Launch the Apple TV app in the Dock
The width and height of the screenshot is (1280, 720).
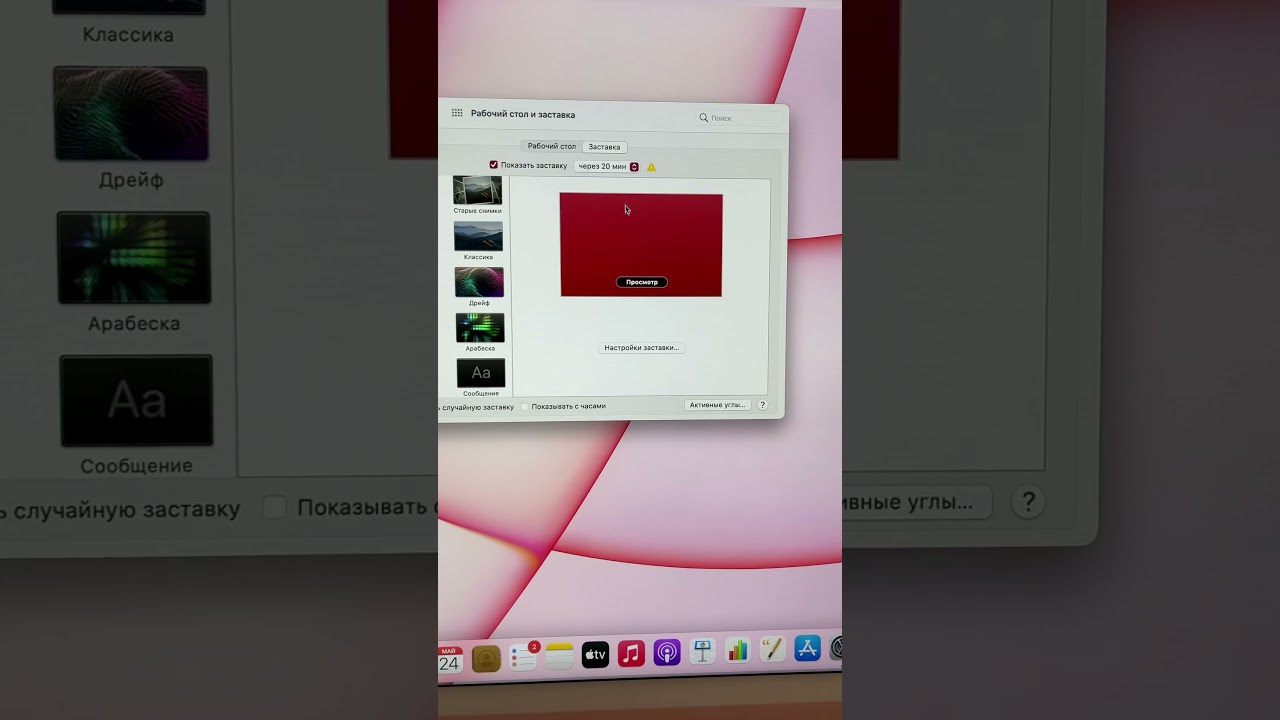595,654
